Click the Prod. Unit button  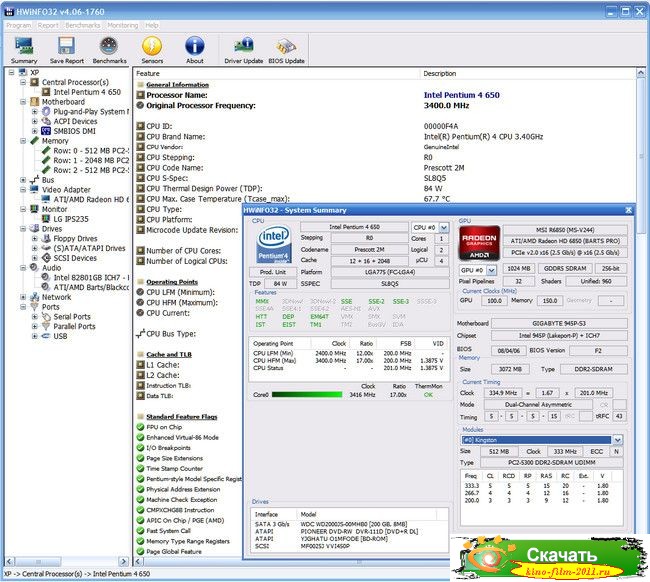click(273, 272)
